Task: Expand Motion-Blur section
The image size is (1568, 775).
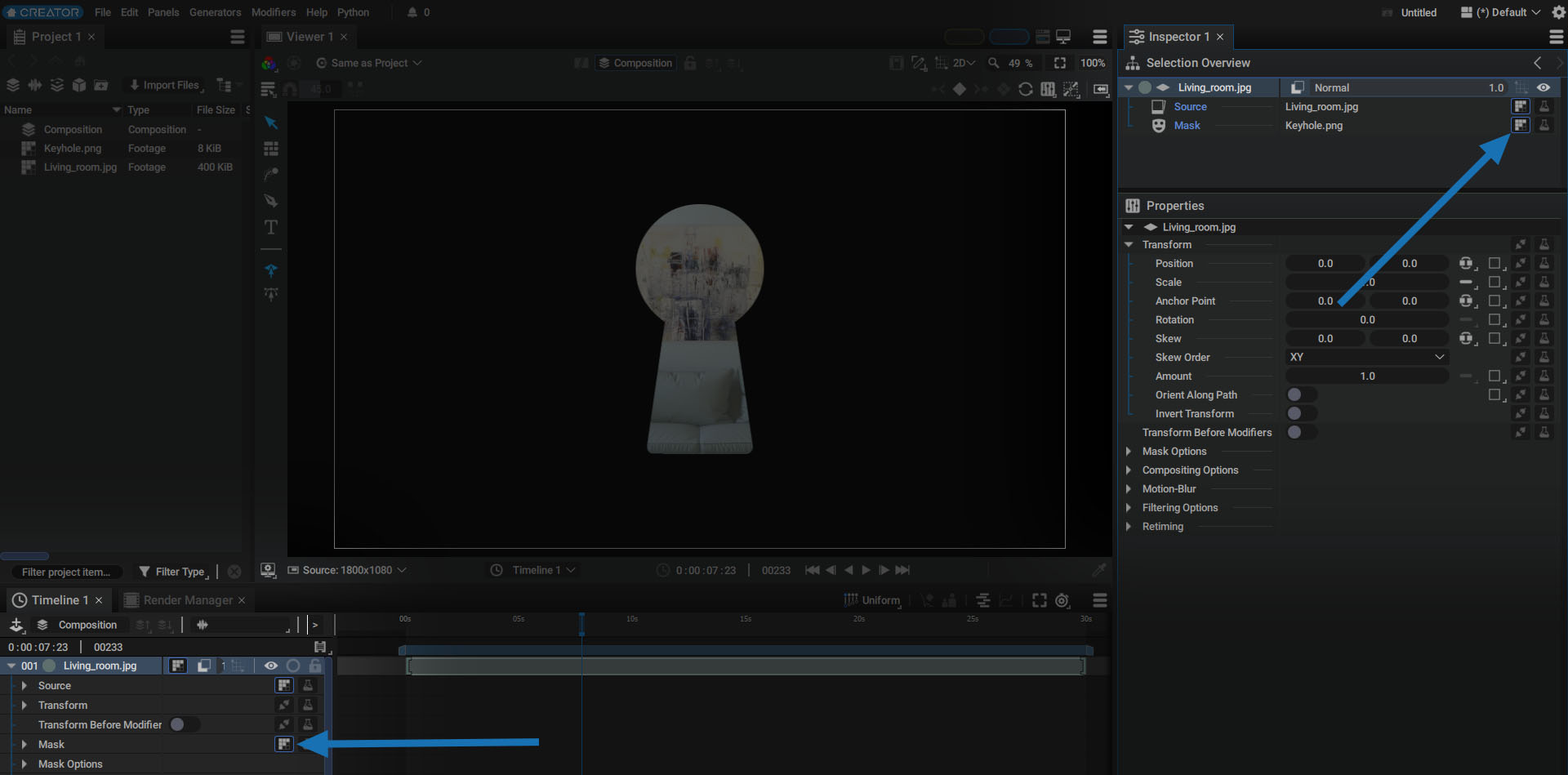Action: click(1129, 488)
